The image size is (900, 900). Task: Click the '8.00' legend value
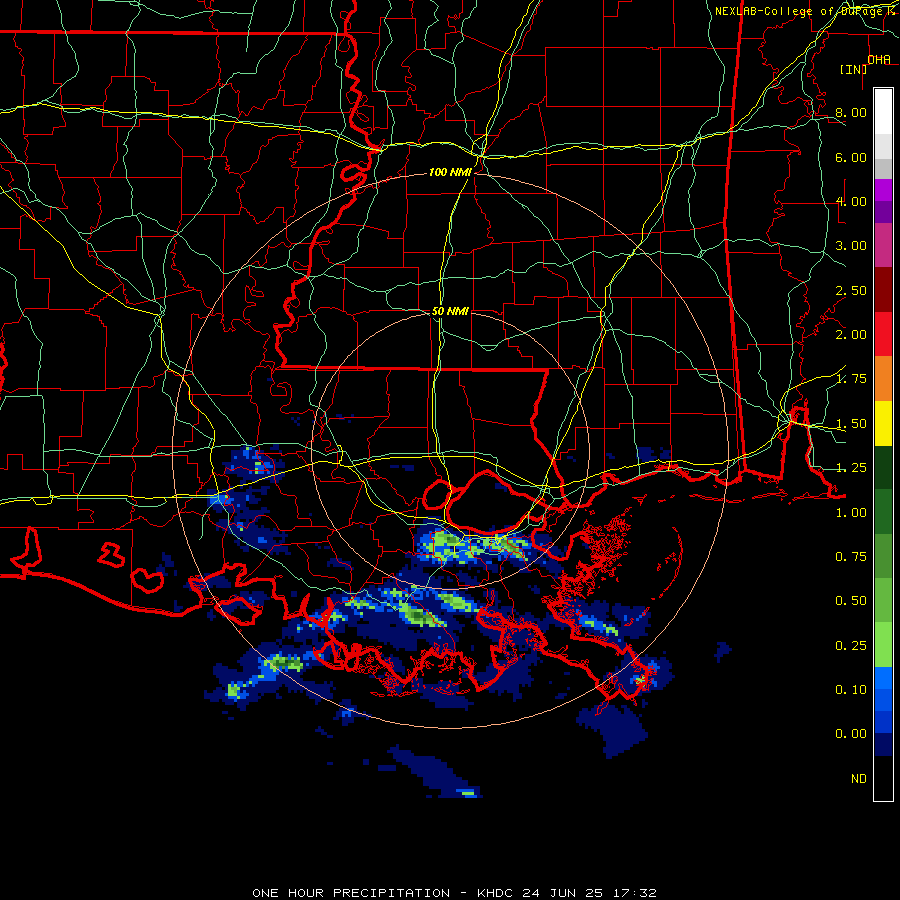pyautogui.click(x=851, y=112)
